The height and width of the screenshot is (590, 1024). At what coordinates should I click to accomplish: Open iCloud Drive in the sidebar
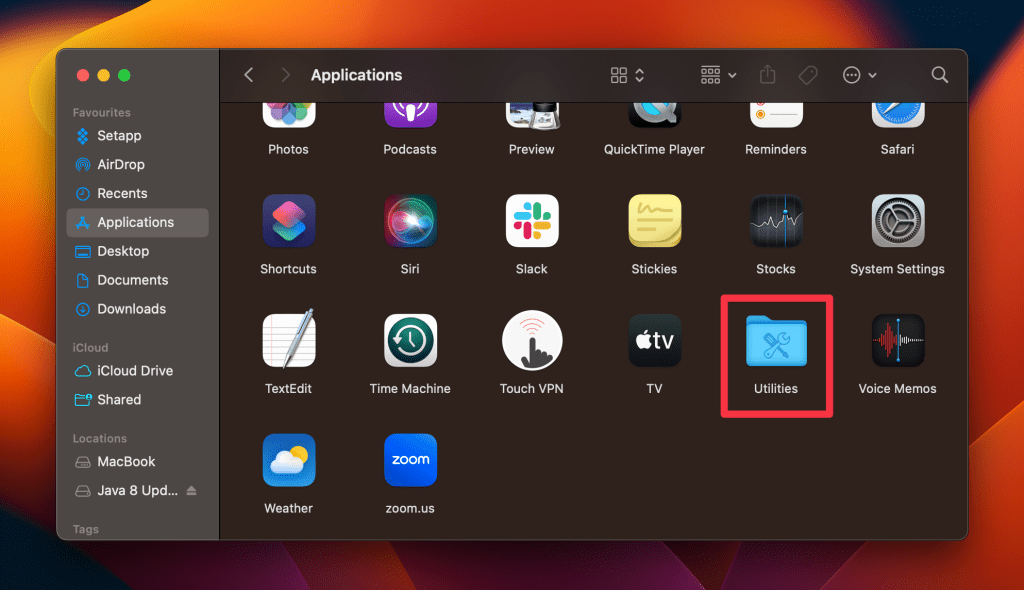point(138,370)
